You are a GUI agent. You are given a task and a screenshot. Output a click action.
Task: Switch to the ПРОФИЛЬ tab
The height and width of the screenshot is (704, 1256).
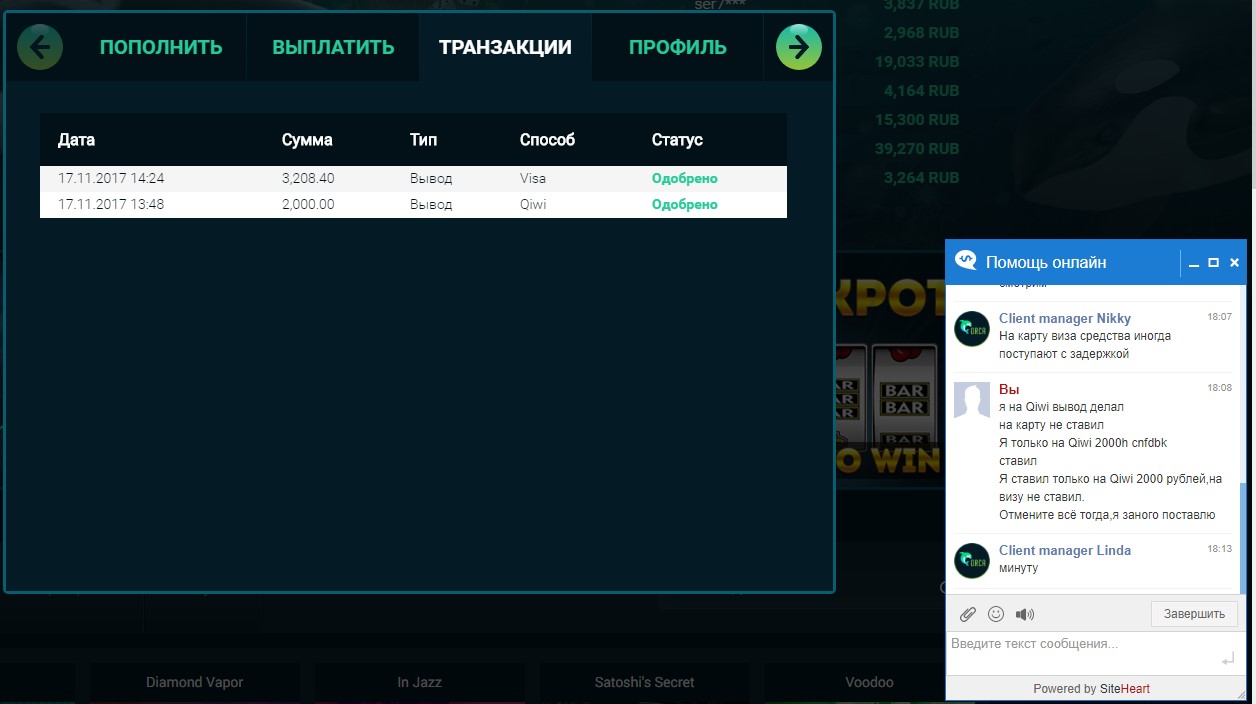point(678,47)
